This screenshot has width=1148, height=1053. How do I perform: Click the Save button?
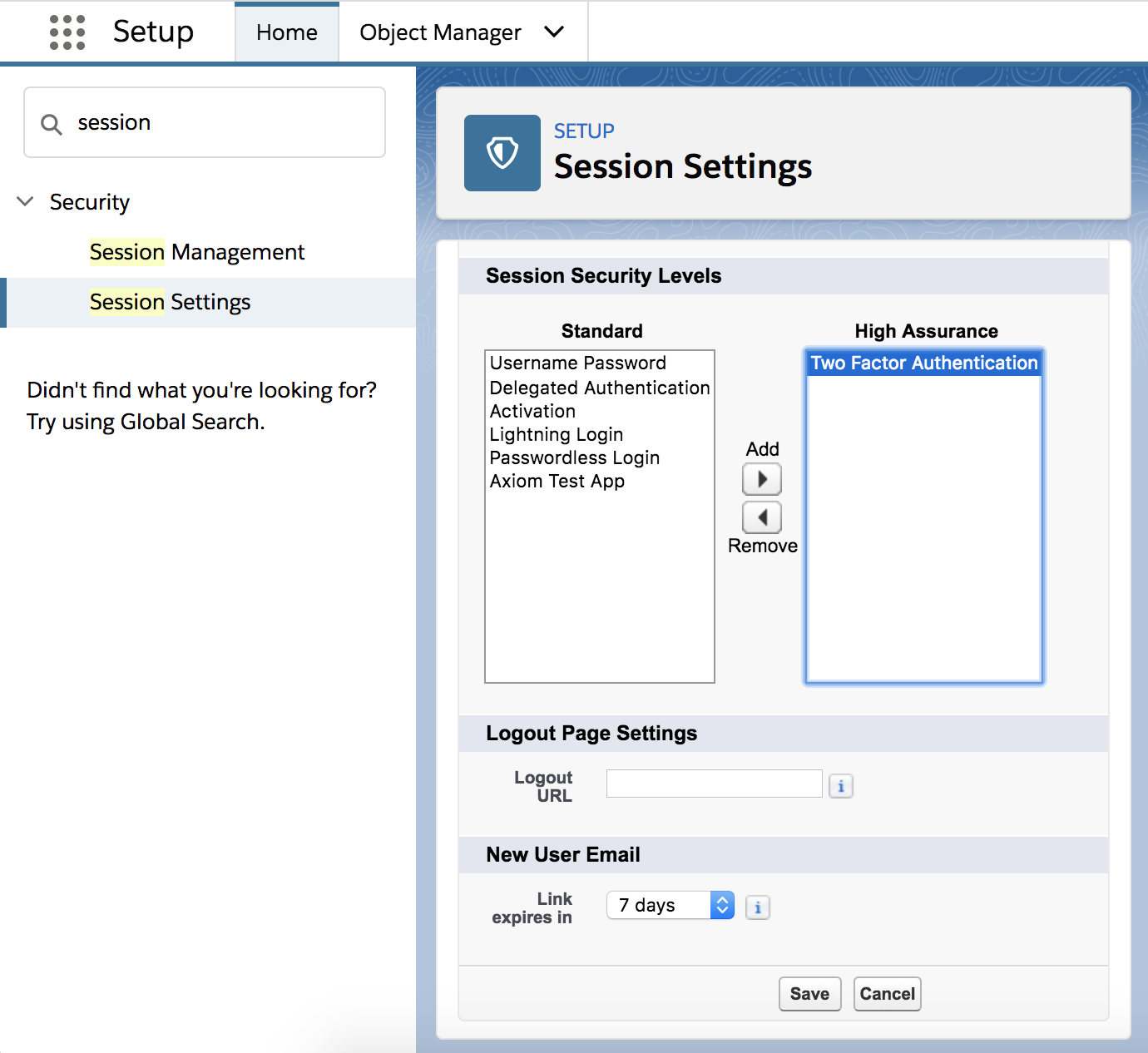tap(809, 993)
